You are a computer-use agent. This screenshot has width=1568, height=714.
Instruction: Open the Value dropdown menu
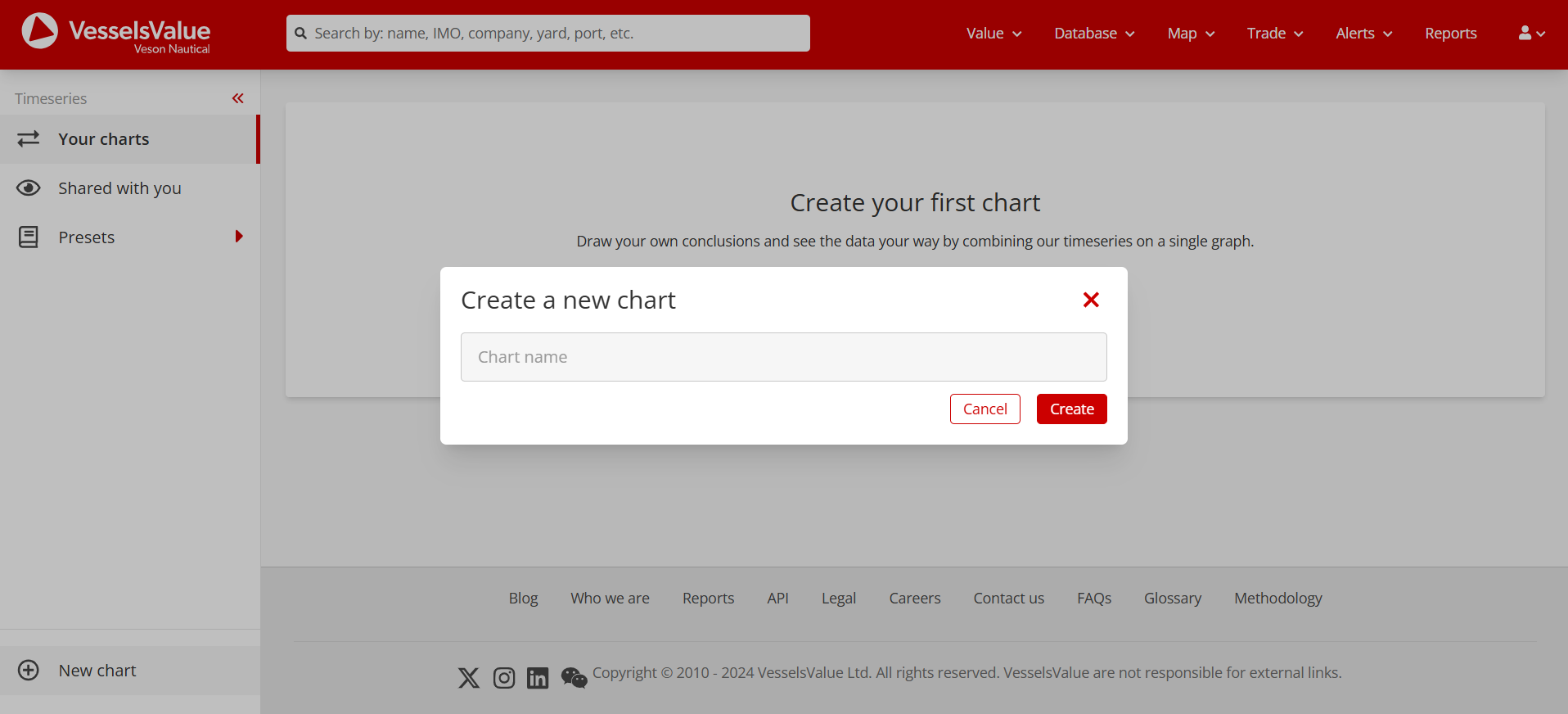(994, 34)
